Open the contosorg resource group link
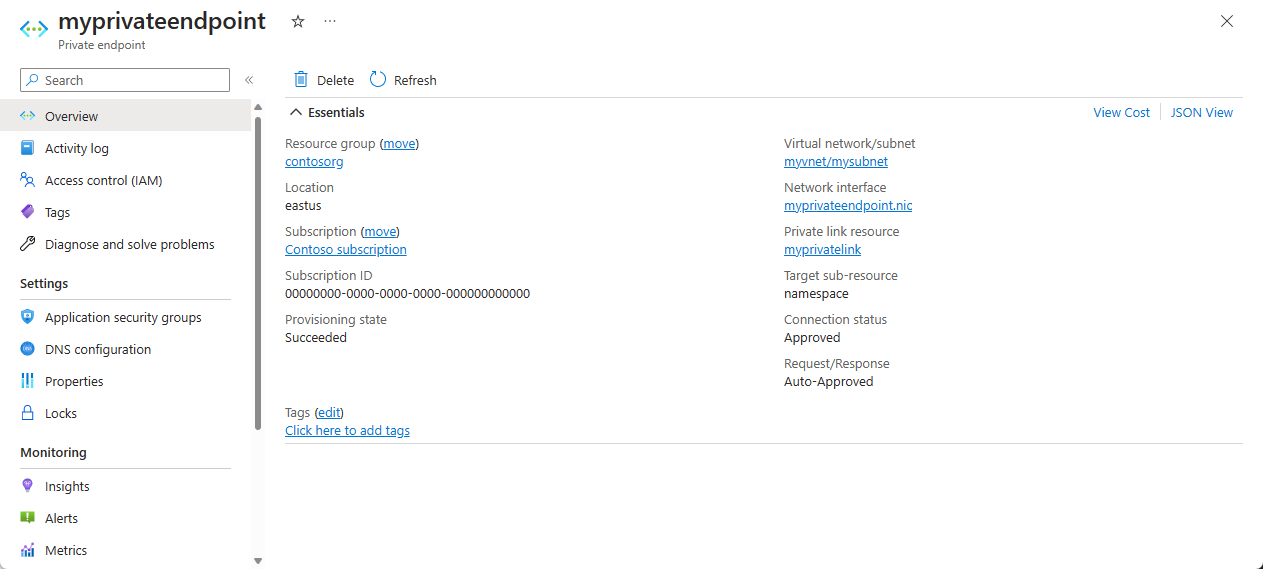 314,161
